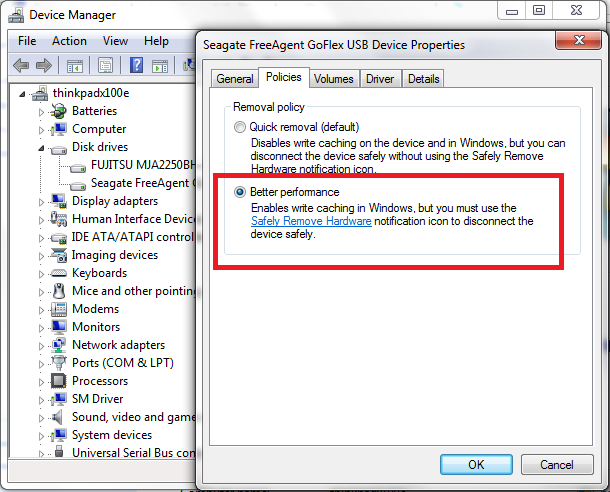The image size is (610, 492).
Task: Click the blue Help question mark icon
Action: (x=136, y=65)
